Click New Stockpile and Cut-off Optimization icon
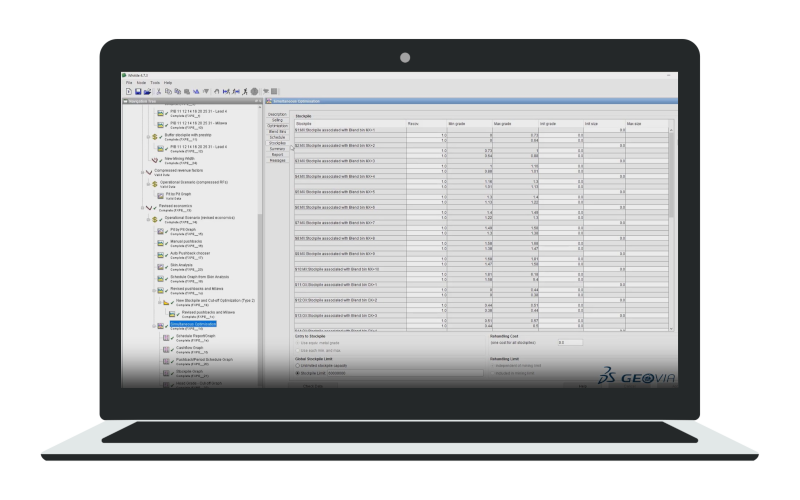The image size is (800, 500). tap(166, 302)
